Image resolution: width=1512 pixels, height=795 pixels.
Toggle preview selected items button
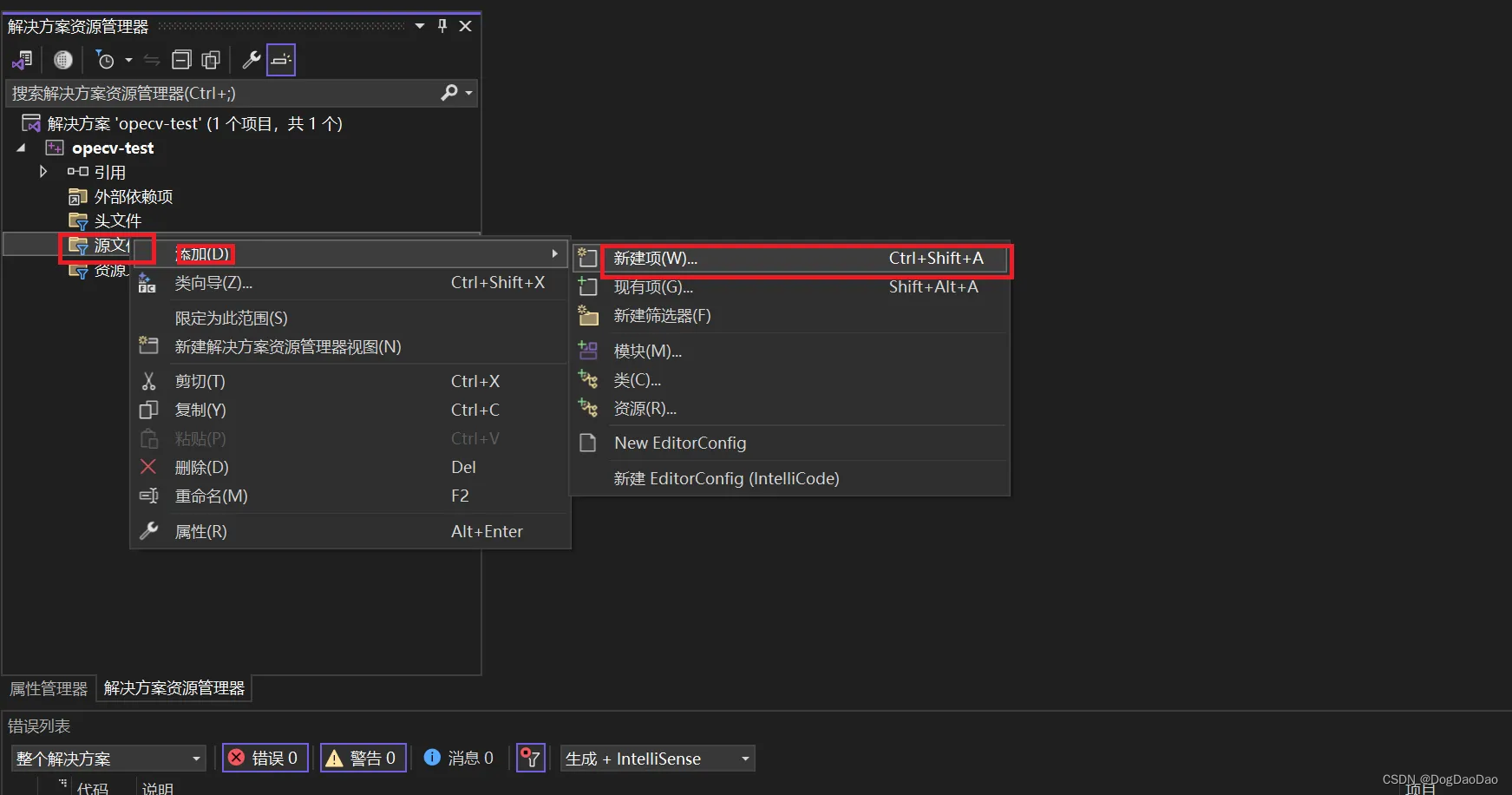[281, 60]
